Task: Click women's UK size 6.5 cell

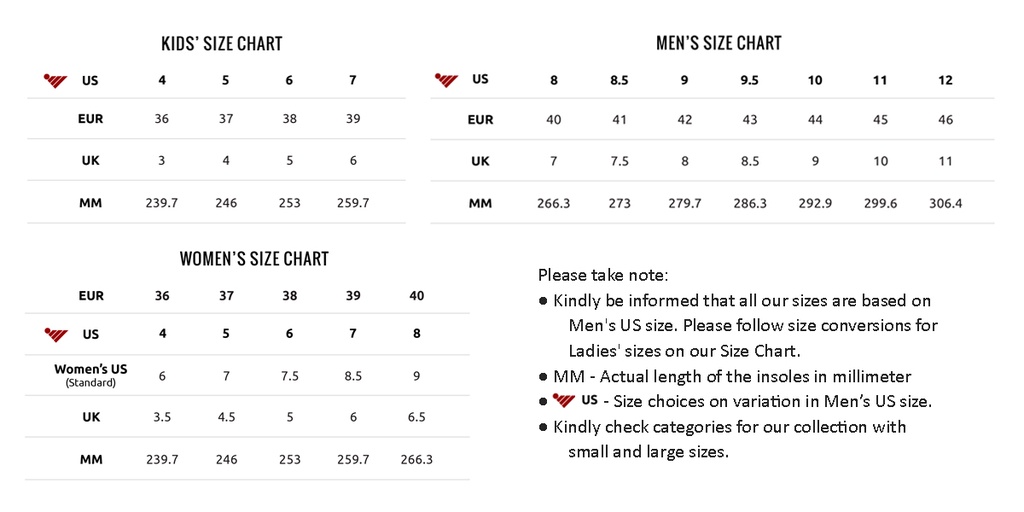Action: [416, 417]
